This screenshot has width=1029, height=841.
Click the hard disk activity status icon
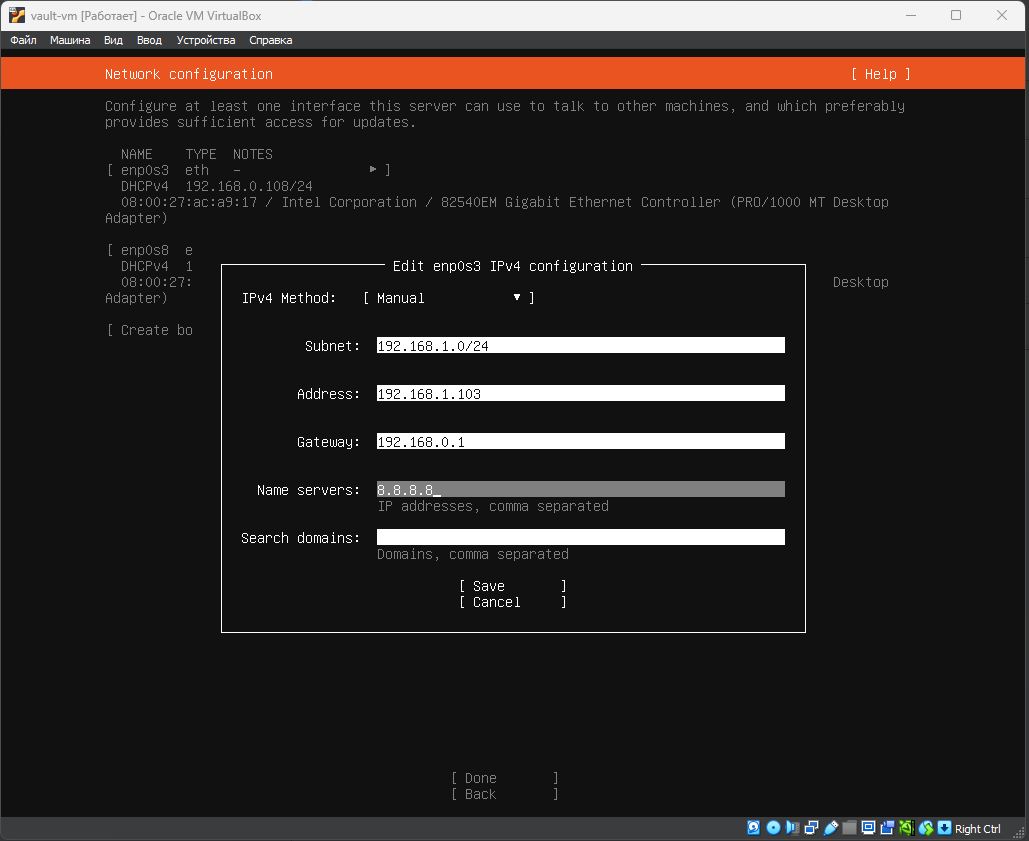(754, 828)
